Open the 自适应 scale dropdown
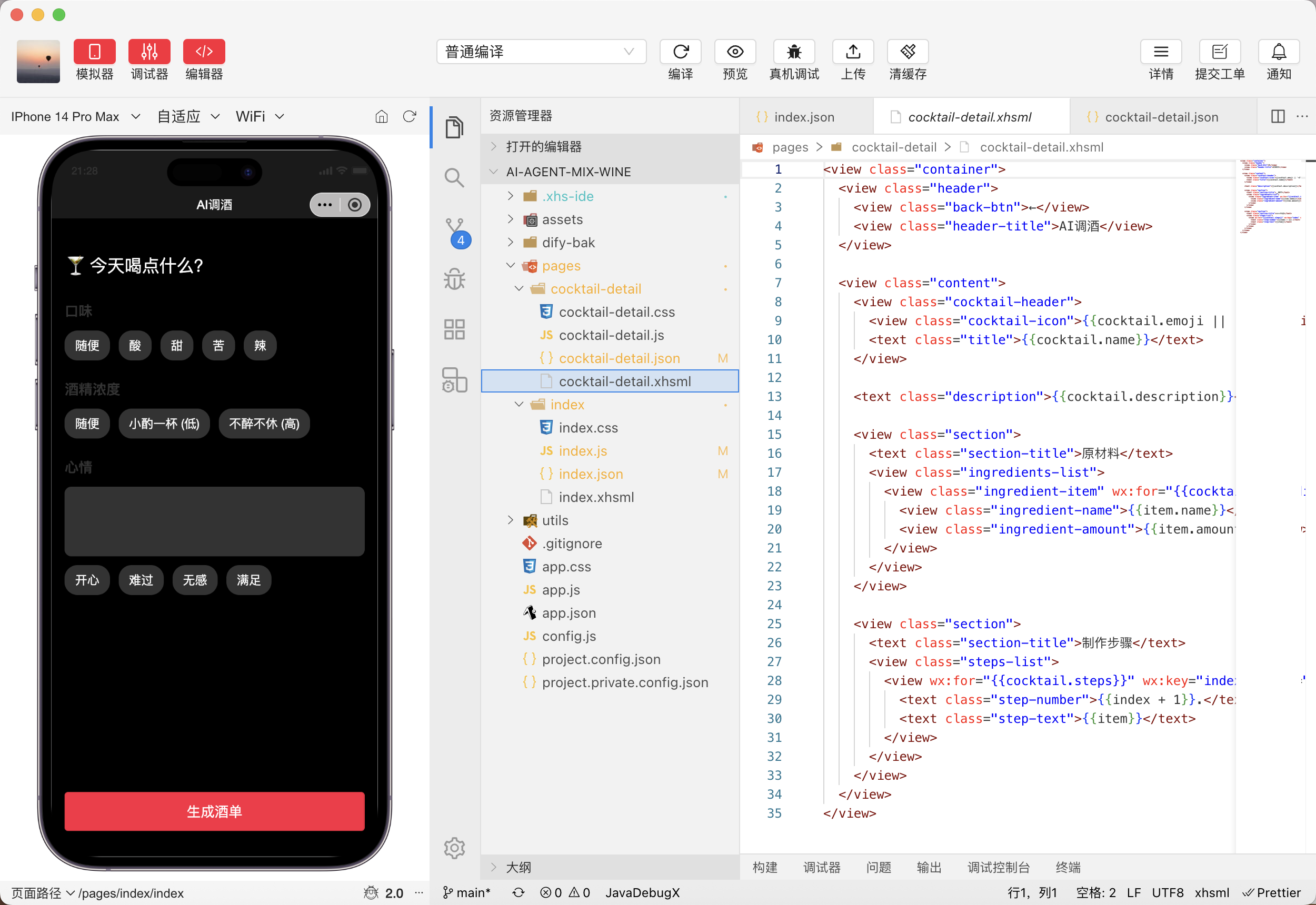Screen dimensions: 1316x905 pos(188,117)
